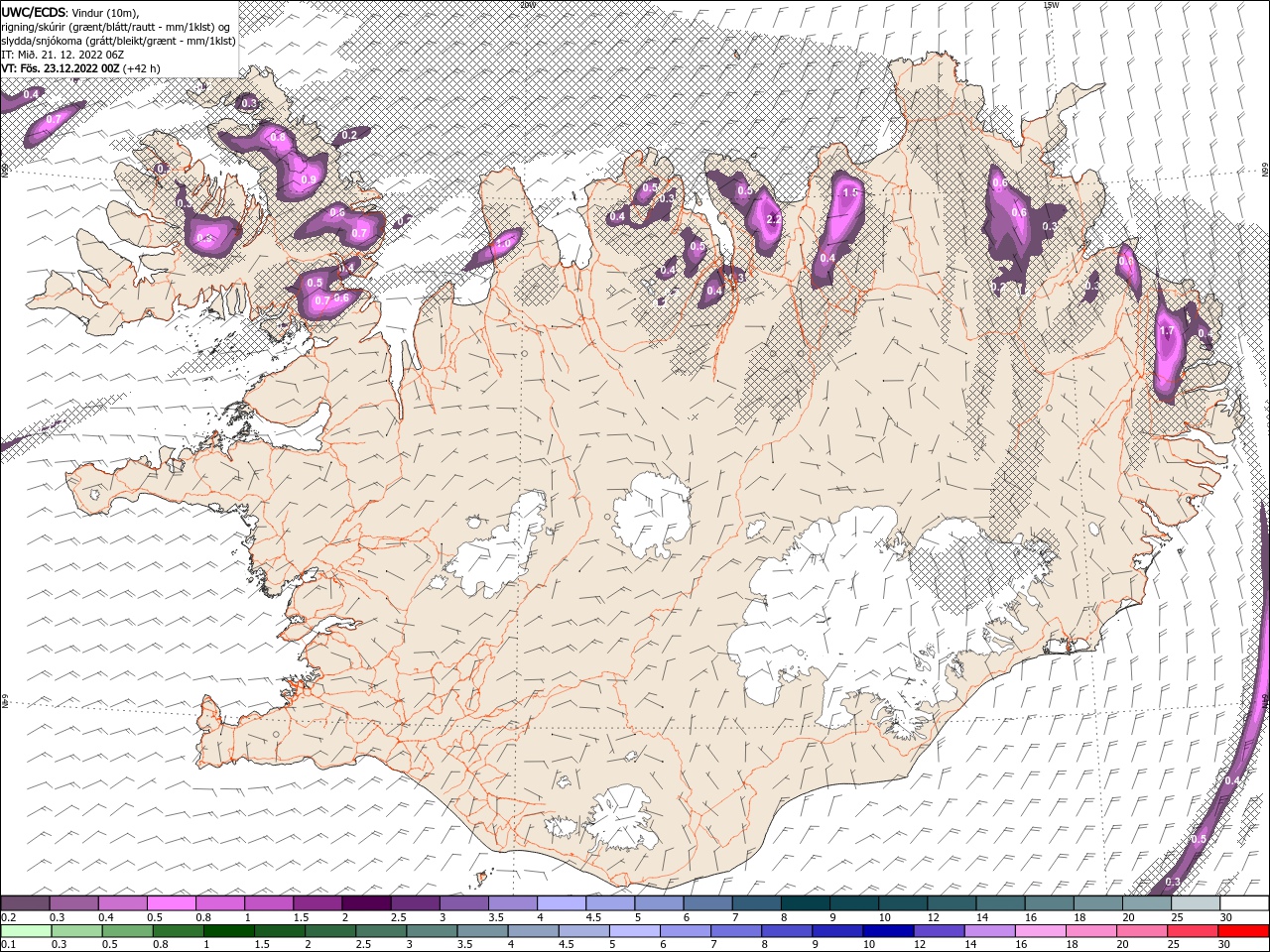
Task: Click the snow legend swatch starting at 0.2
Action: pyautogui.click(x=25, y=903)
